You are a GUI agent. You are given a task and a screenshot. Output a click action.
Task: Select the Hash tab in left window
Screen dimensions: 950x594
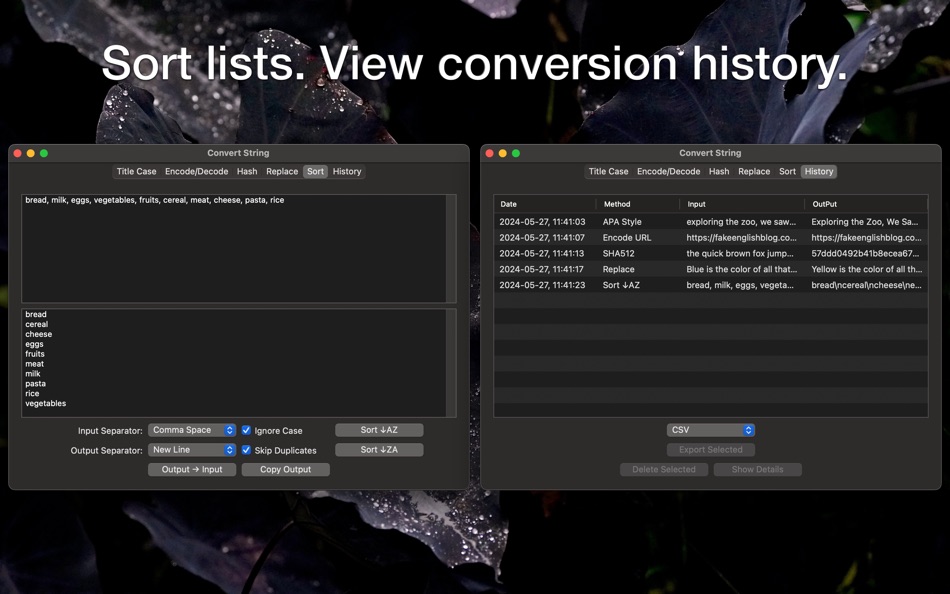point(247,172)
